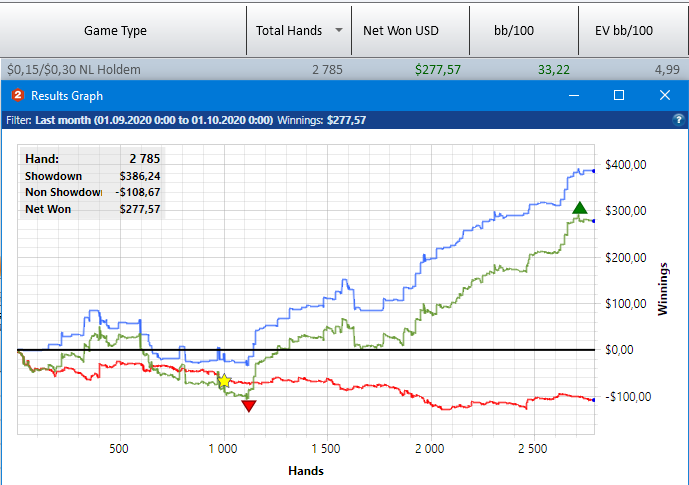This screenshot has width=689, height=485.
Task: Sort by EV bb/100 column header
Action: (634, 30)
